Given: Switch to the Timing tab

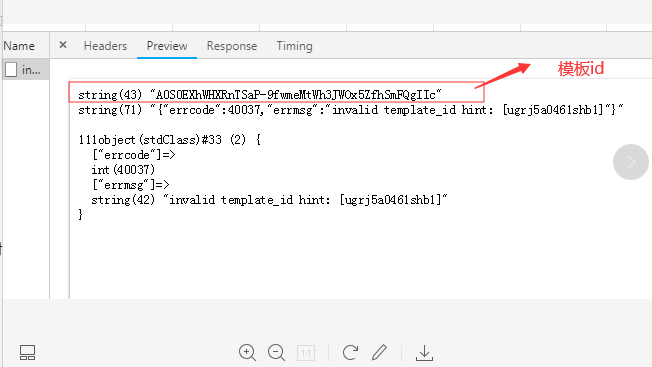Looking at the screenshot, I should (x=294, y=46).
